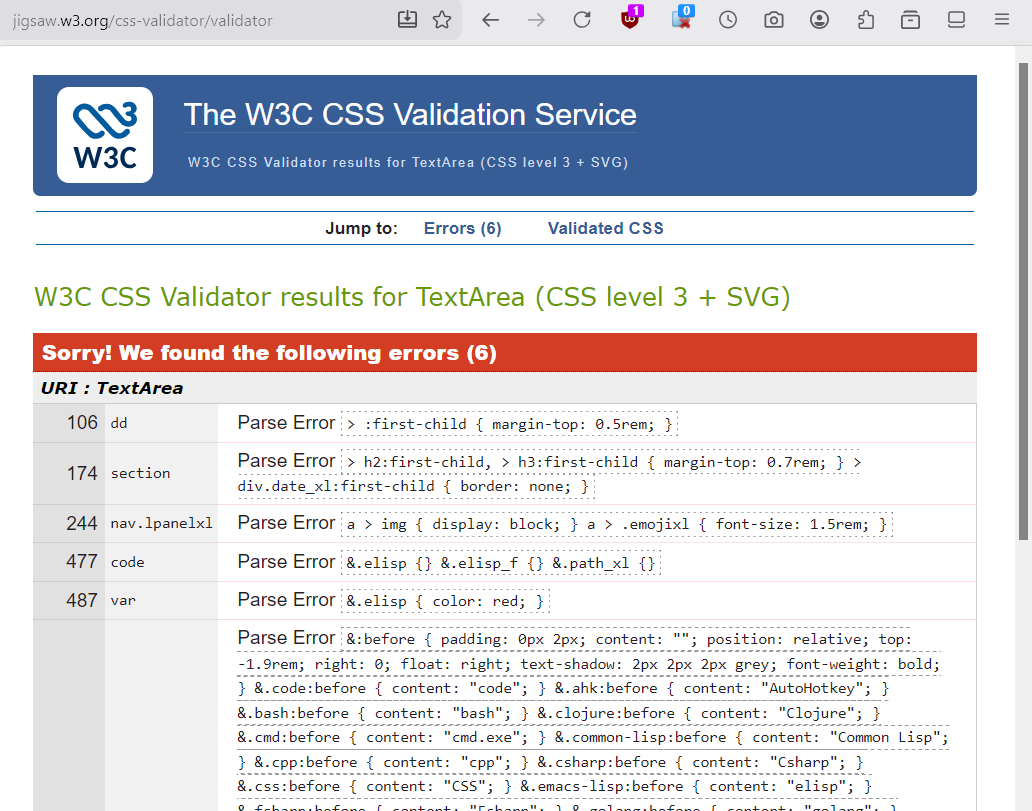Open the tab overview box icon
The image size is (1032, 811).
coord(910,20)
